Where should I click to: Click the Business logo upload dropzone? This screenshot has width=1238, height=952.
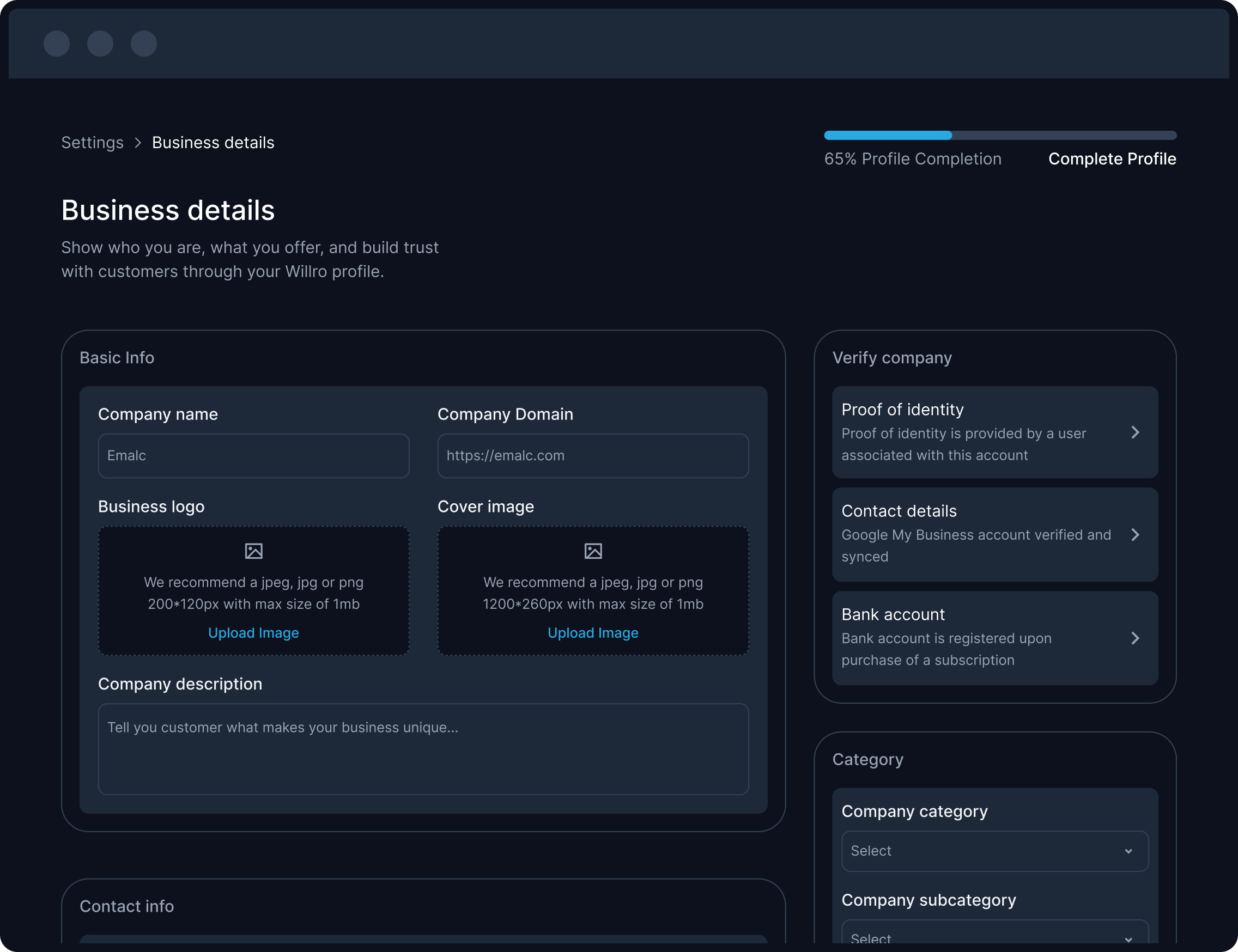coord(253,591)
